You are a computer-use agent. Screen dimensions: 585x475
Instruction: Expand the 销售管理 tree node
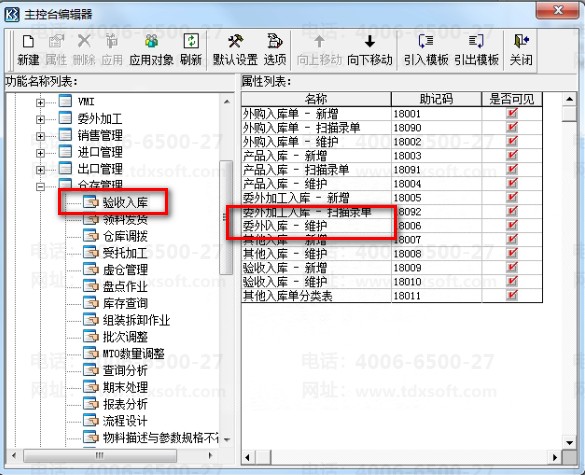(40, 136)
